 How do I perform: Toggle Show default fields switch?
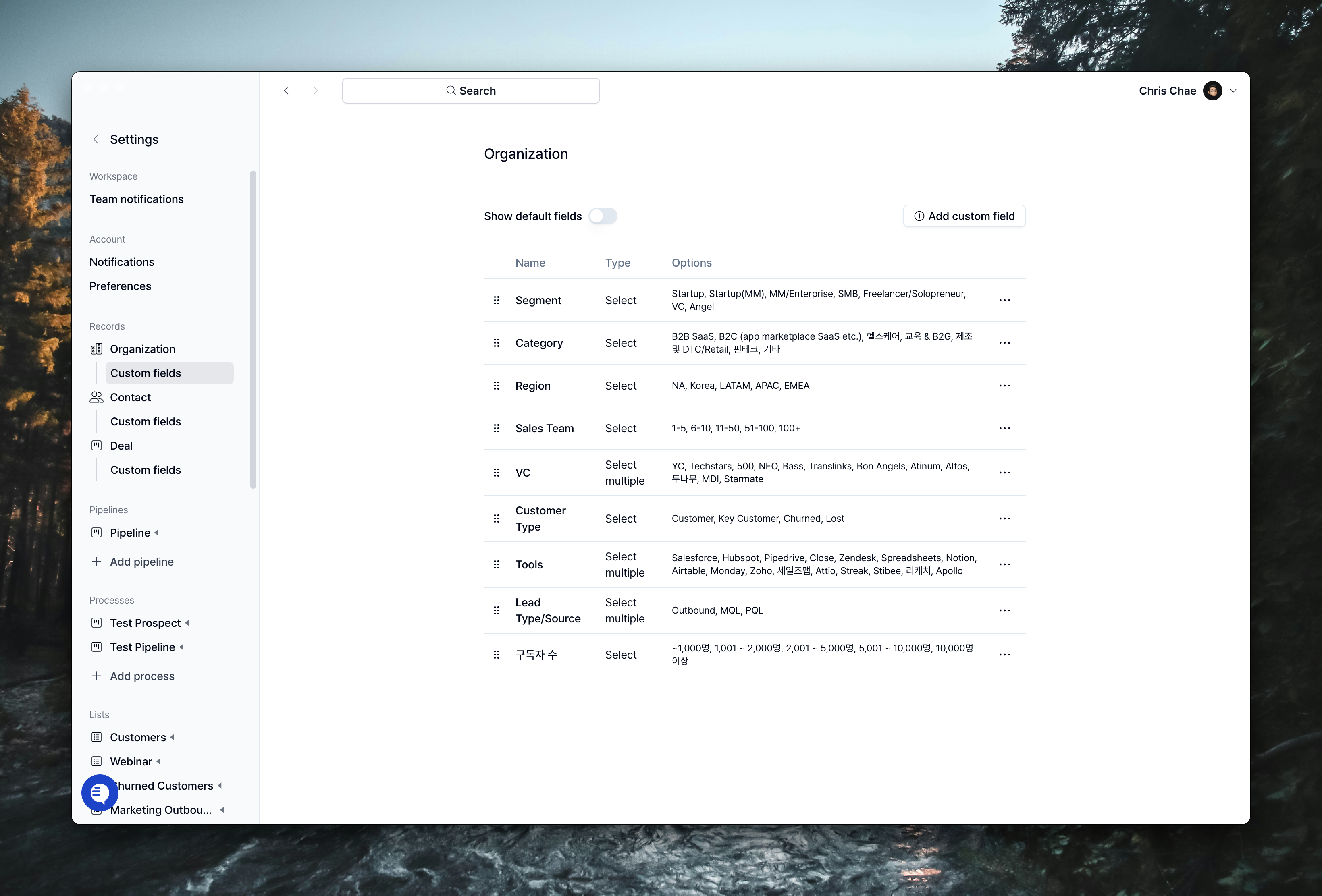[x=603, y=216]
